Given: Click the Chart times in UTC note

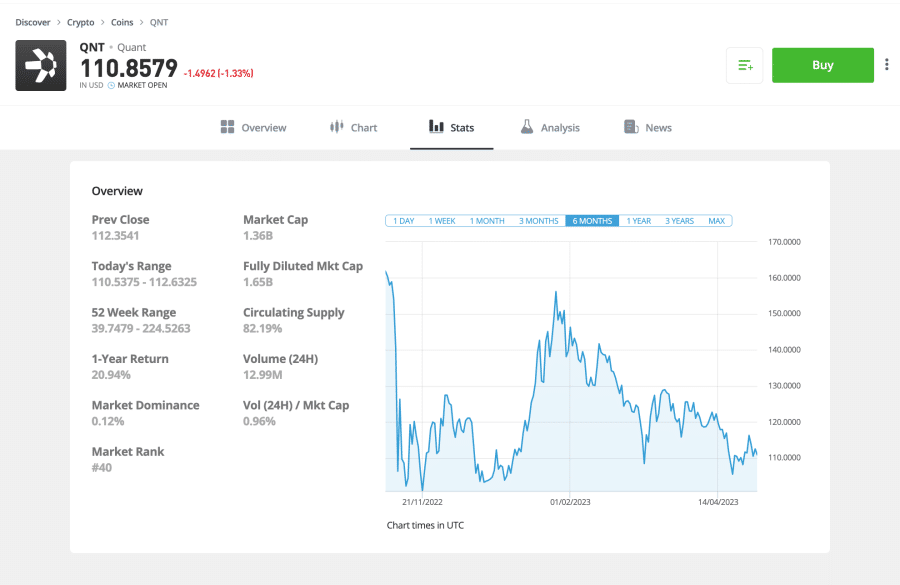Looking at the screenshot, I should pos(425,525).
